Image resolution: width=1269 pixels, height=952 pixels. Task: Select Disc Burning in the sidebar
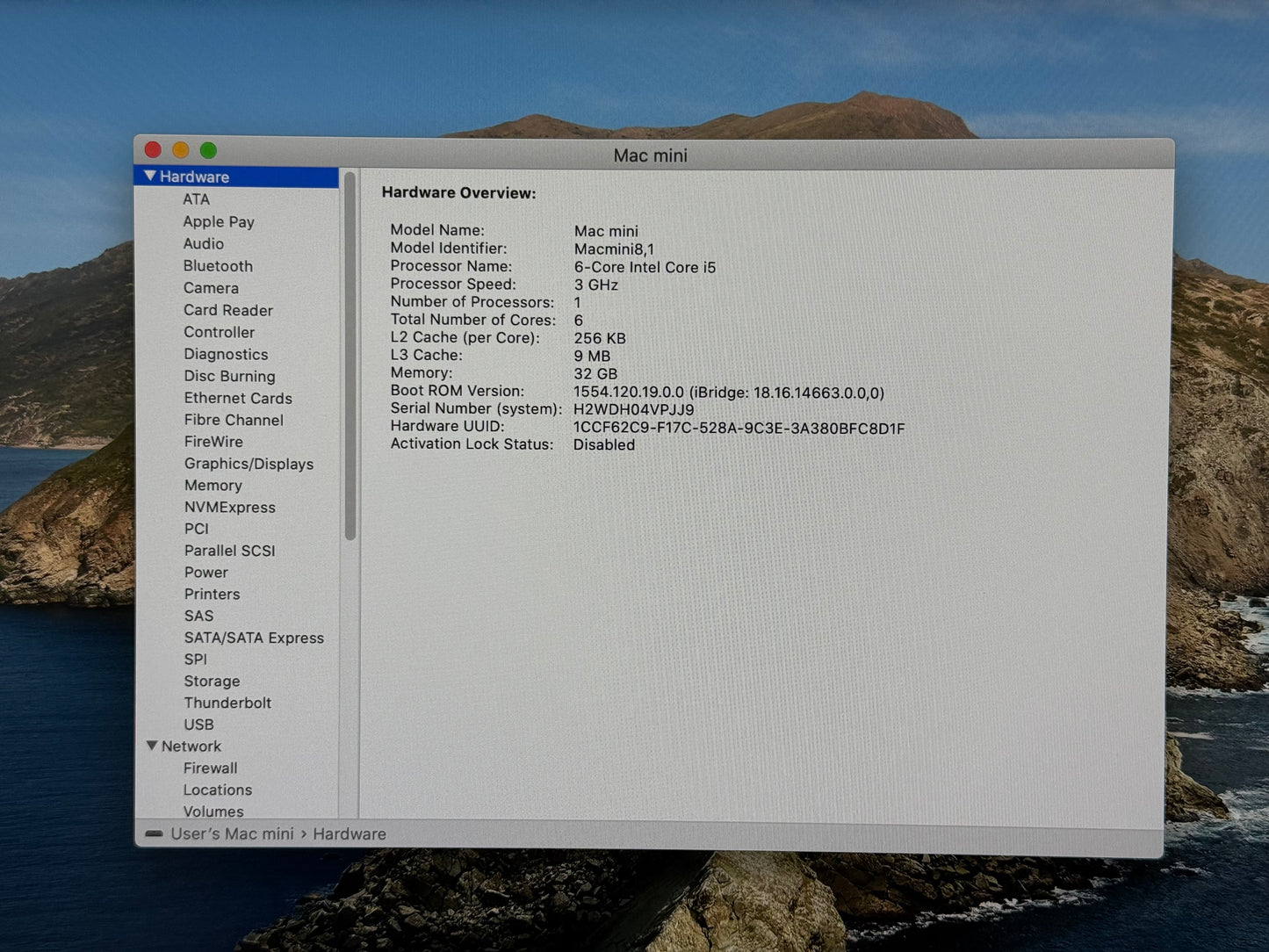pos(229,376)
